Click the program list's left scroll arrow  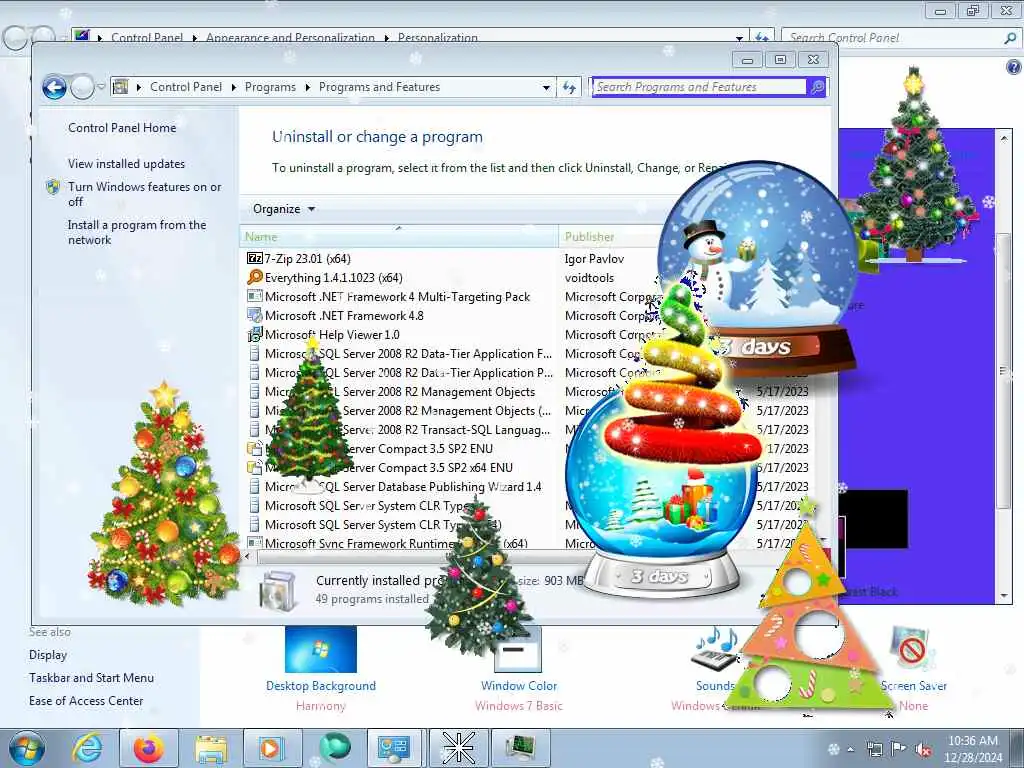pyautogui.click(x=247, y=558)
